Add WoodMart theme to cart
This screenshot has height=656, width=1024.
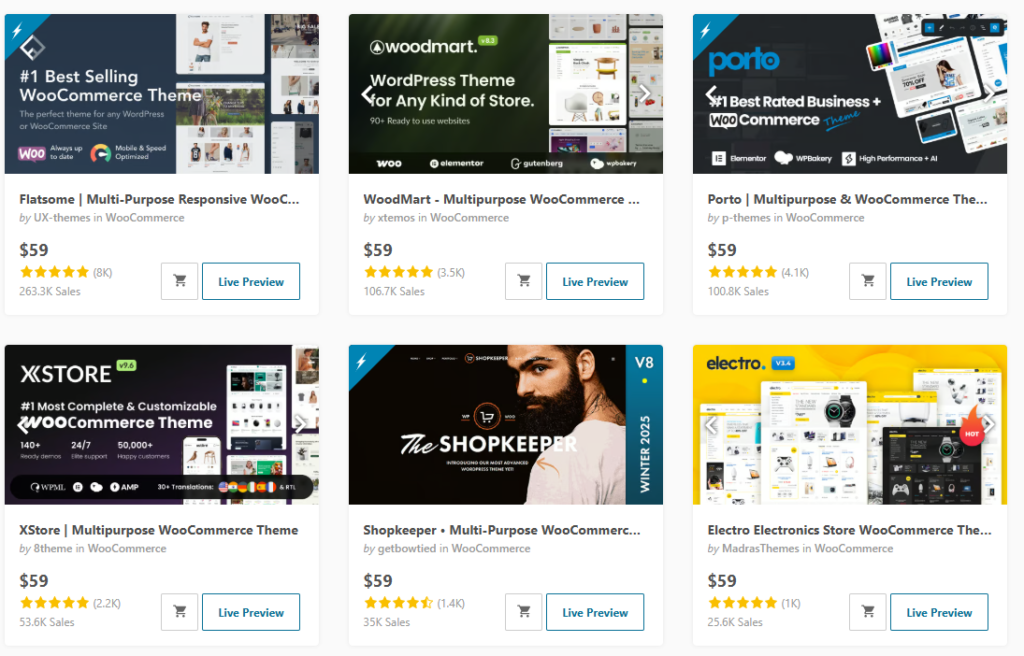524,281
